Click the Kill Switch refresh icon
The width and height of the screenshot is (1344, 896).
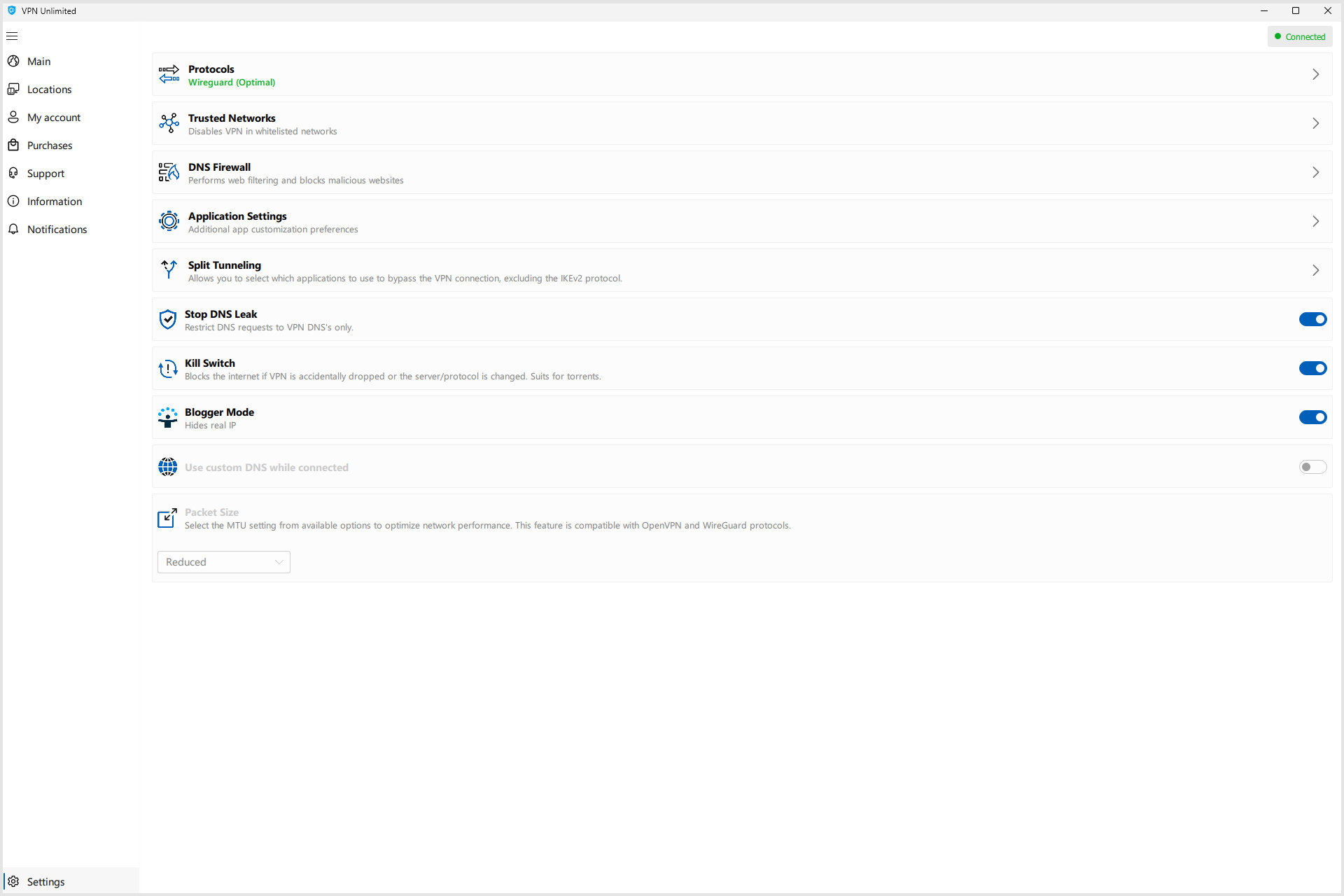[x=167, y=368]
